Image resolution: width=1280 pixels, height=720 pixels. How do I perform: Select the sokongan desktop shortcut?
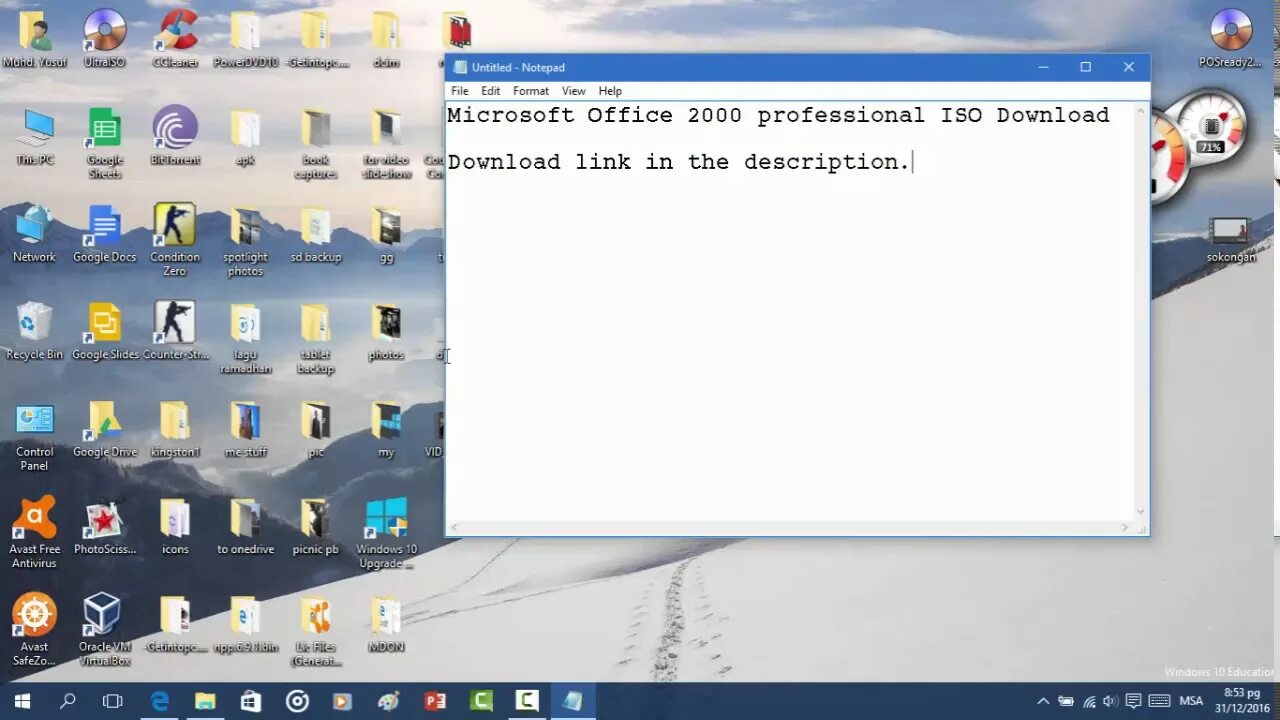1231,240
